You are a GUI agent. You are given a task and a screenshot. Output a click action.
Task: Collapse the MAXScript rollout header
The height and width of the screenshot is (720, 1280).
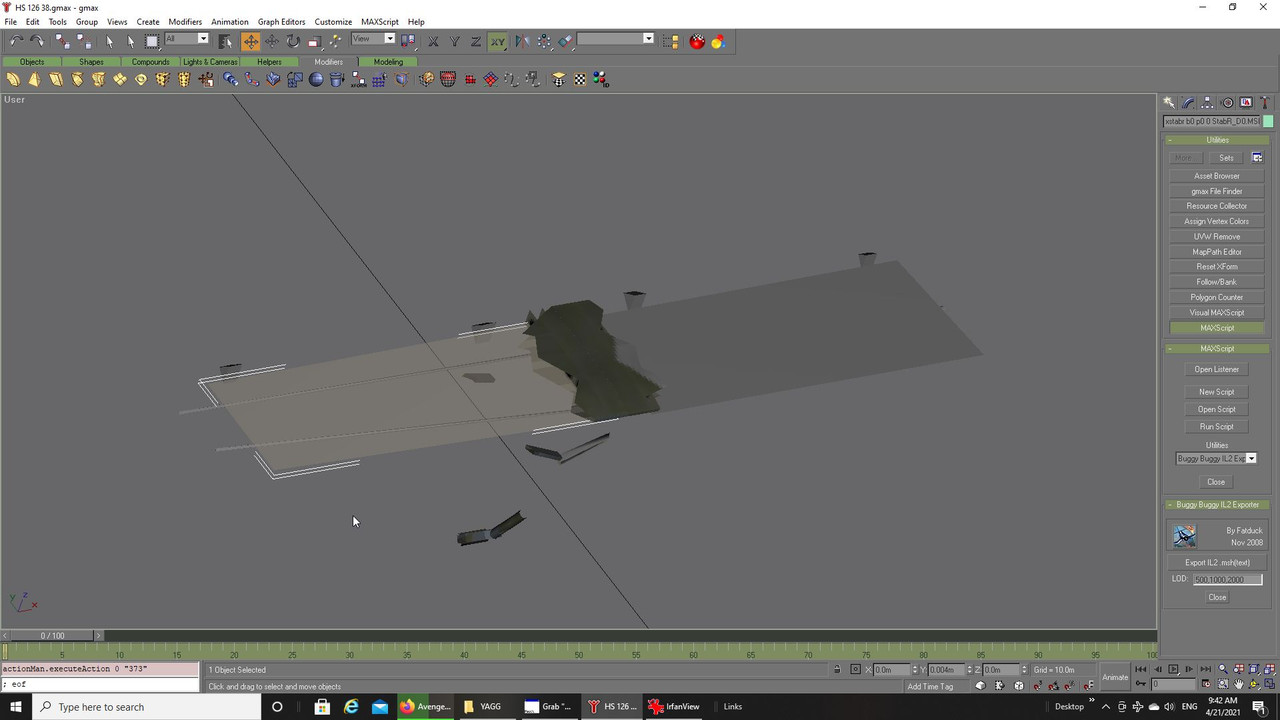click(1217, 348)
